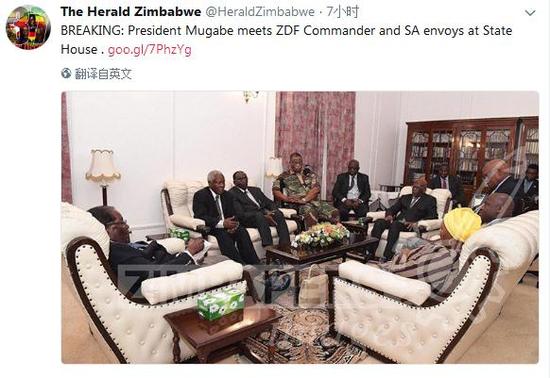Viewport: 550px width, 378px height.
Task: Open The Herald Zimbabwe profile avatar
Action: pos(28,27)
